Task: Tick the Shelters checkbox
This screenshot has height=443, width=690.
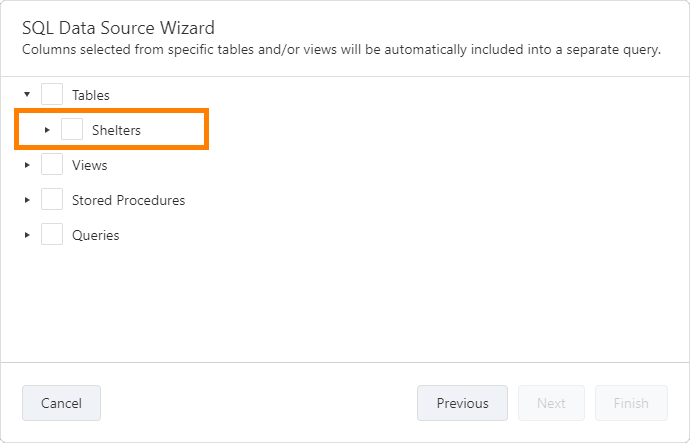Action: click(x=72, y=130)
